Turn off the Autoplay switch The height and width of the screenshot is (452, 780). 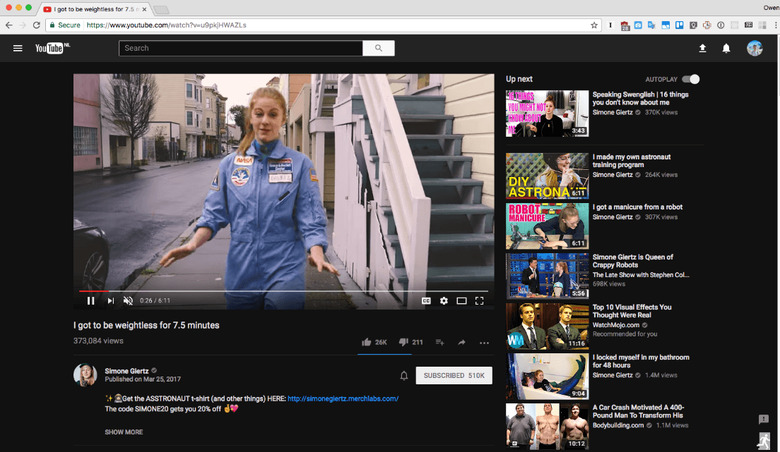pos(690,79)
